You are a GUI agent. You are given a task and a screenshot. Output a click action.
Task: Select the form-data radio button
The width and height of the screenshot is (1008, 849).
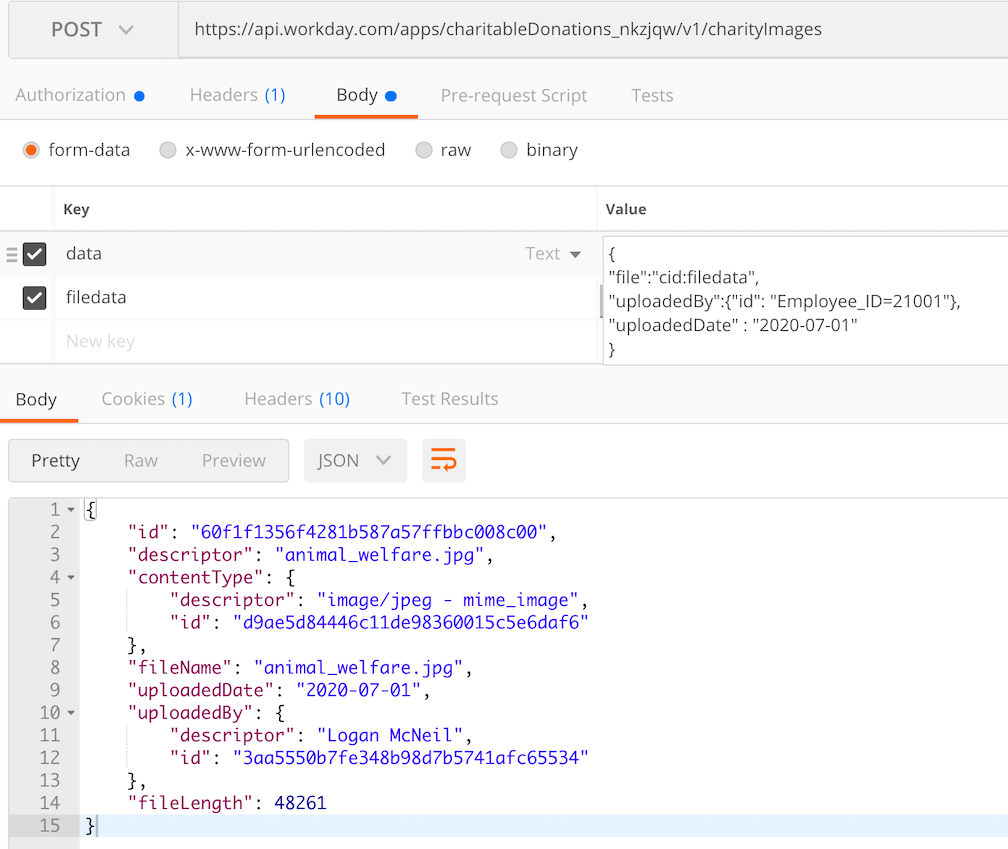(31, 150)
